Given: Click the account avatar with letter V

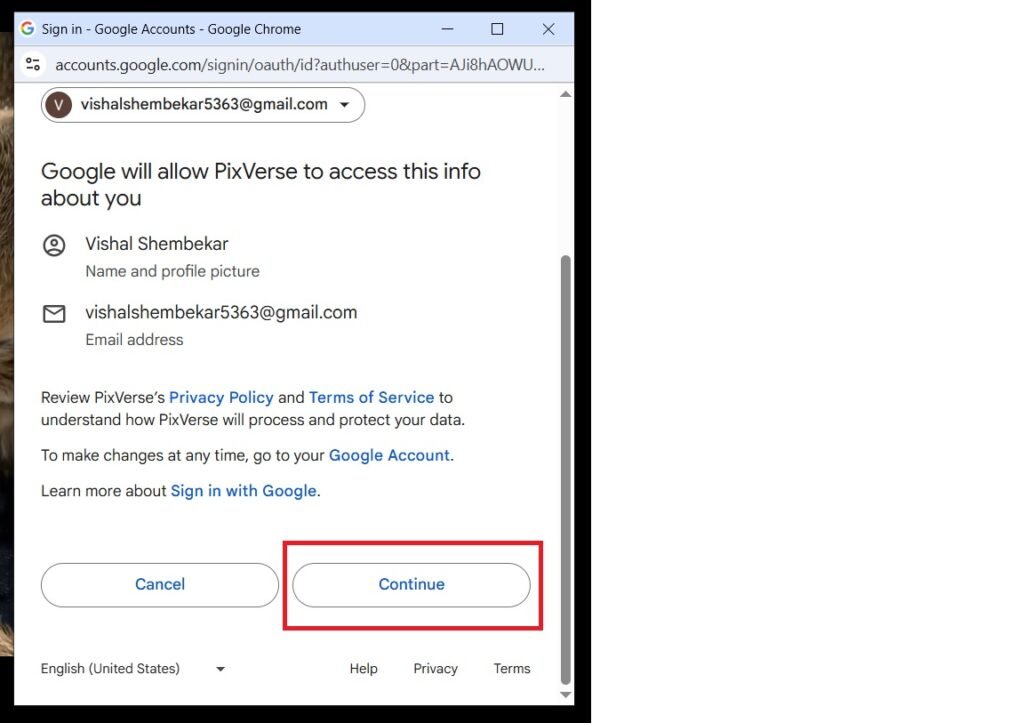Looking at the screenshot, I should 59,105.
